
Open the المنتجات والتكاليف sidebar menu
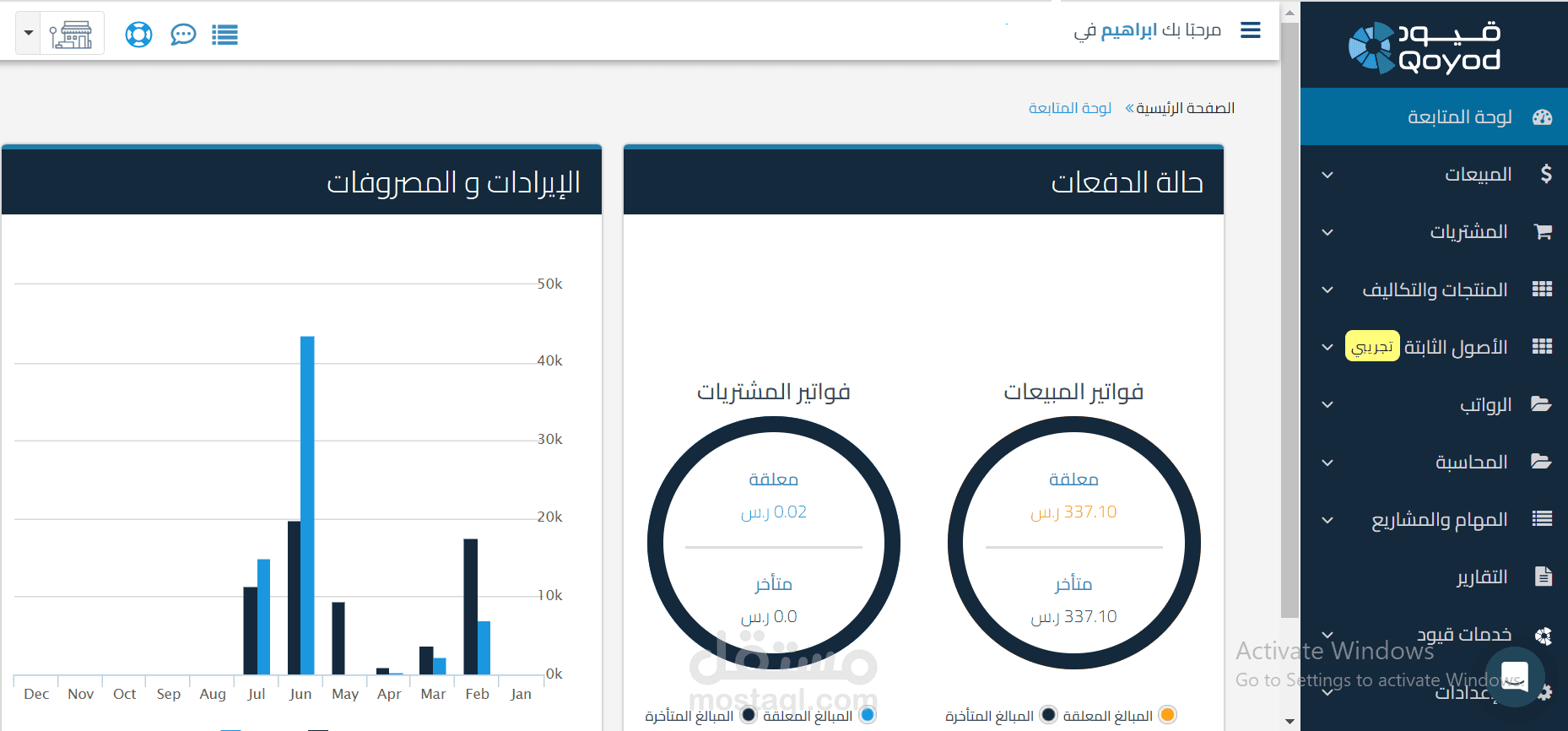click(x=1434, y=289)
